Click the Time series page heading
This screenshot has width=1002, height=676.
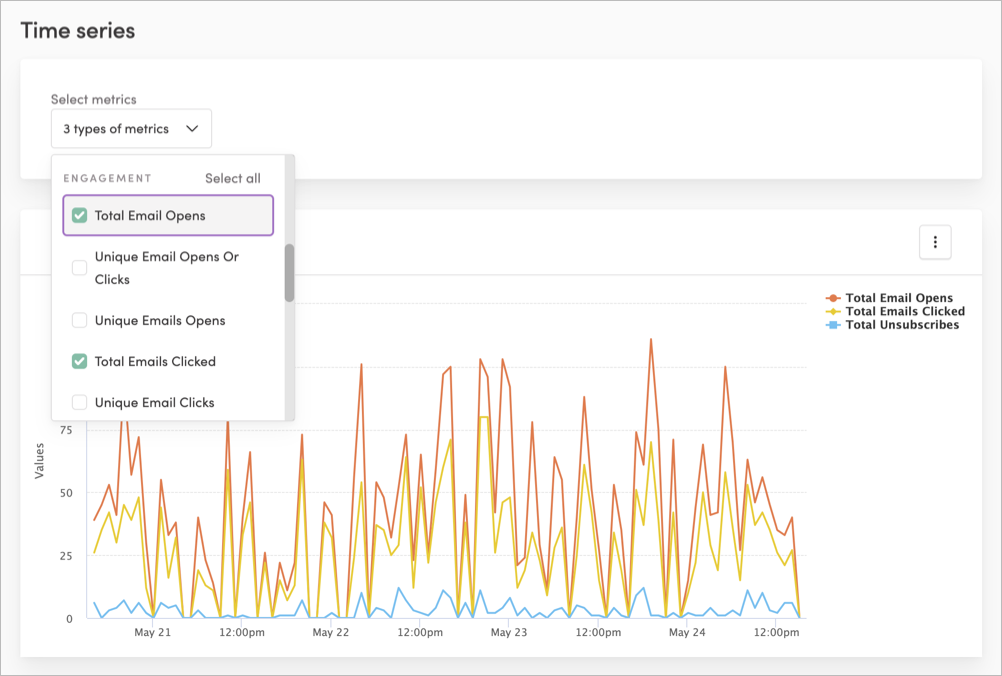pos(77,30)
